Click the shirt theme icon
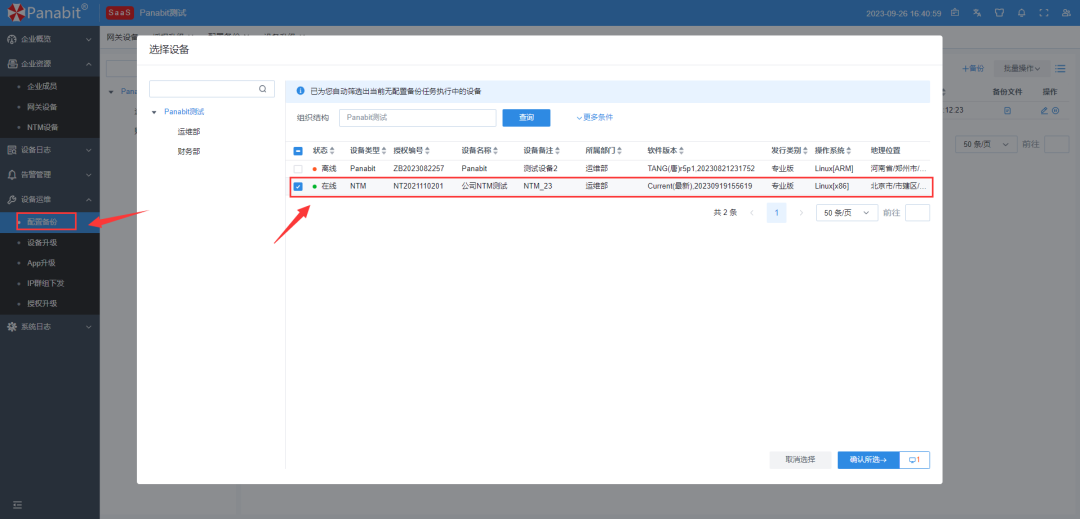 click(999, 13)
